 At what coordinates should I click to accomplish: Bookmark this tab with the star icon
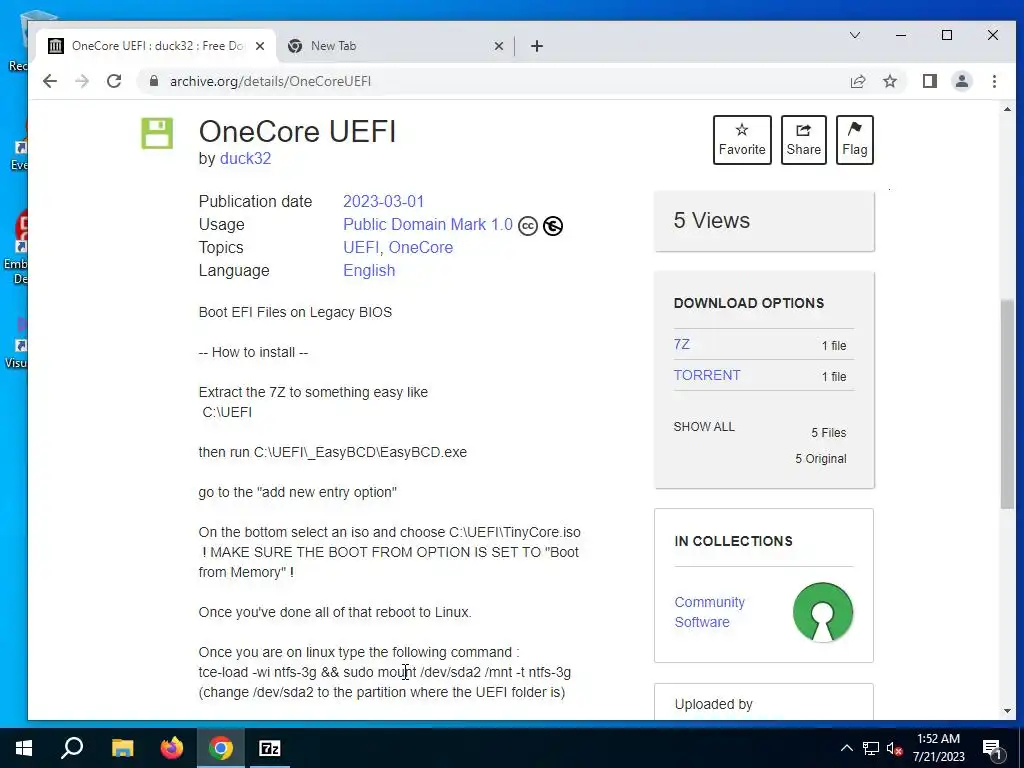tap(890, 81)
